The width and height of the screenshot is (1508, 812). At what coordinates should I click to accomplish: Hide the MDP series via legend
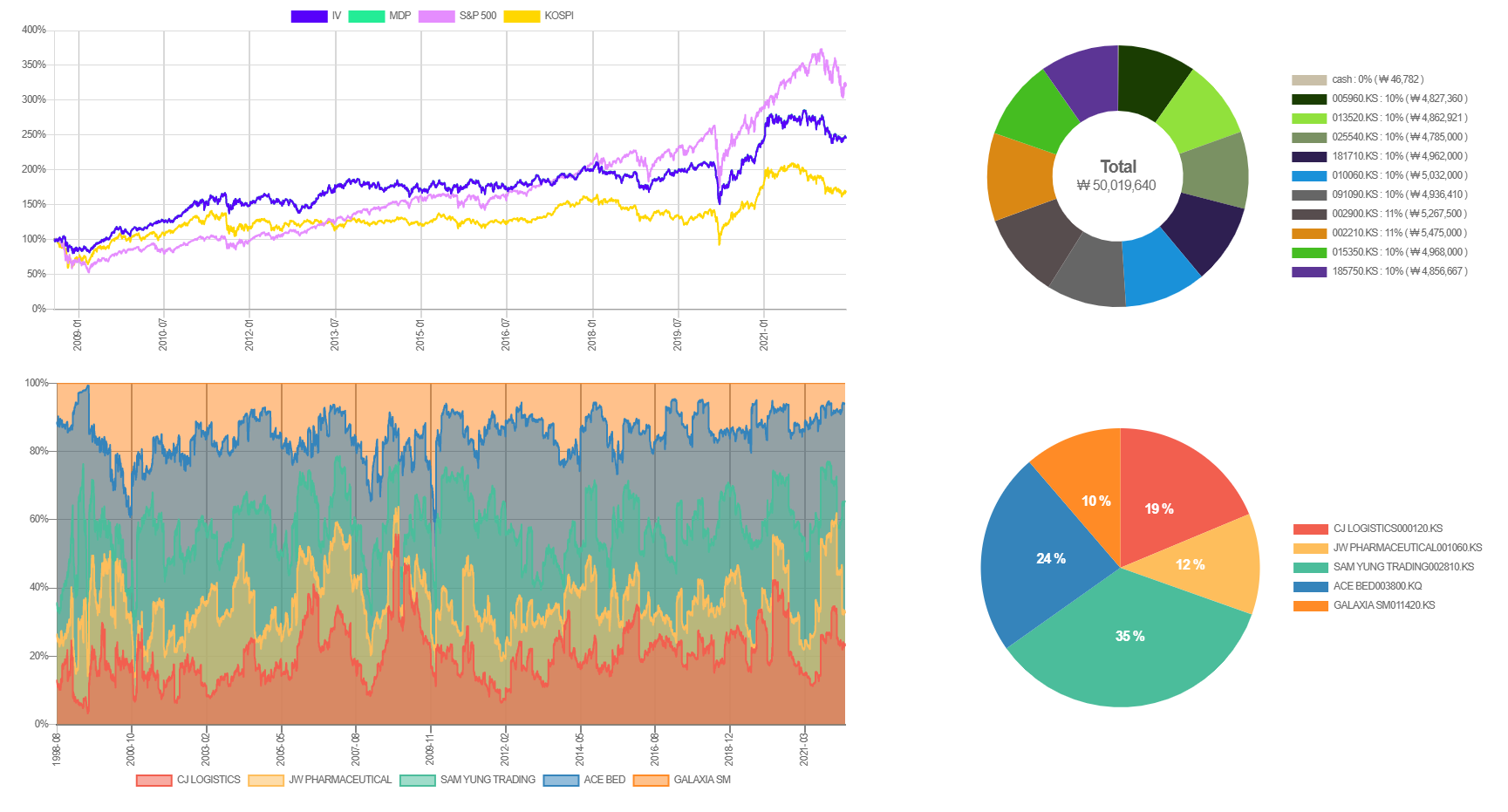click(x=379, y=16)
